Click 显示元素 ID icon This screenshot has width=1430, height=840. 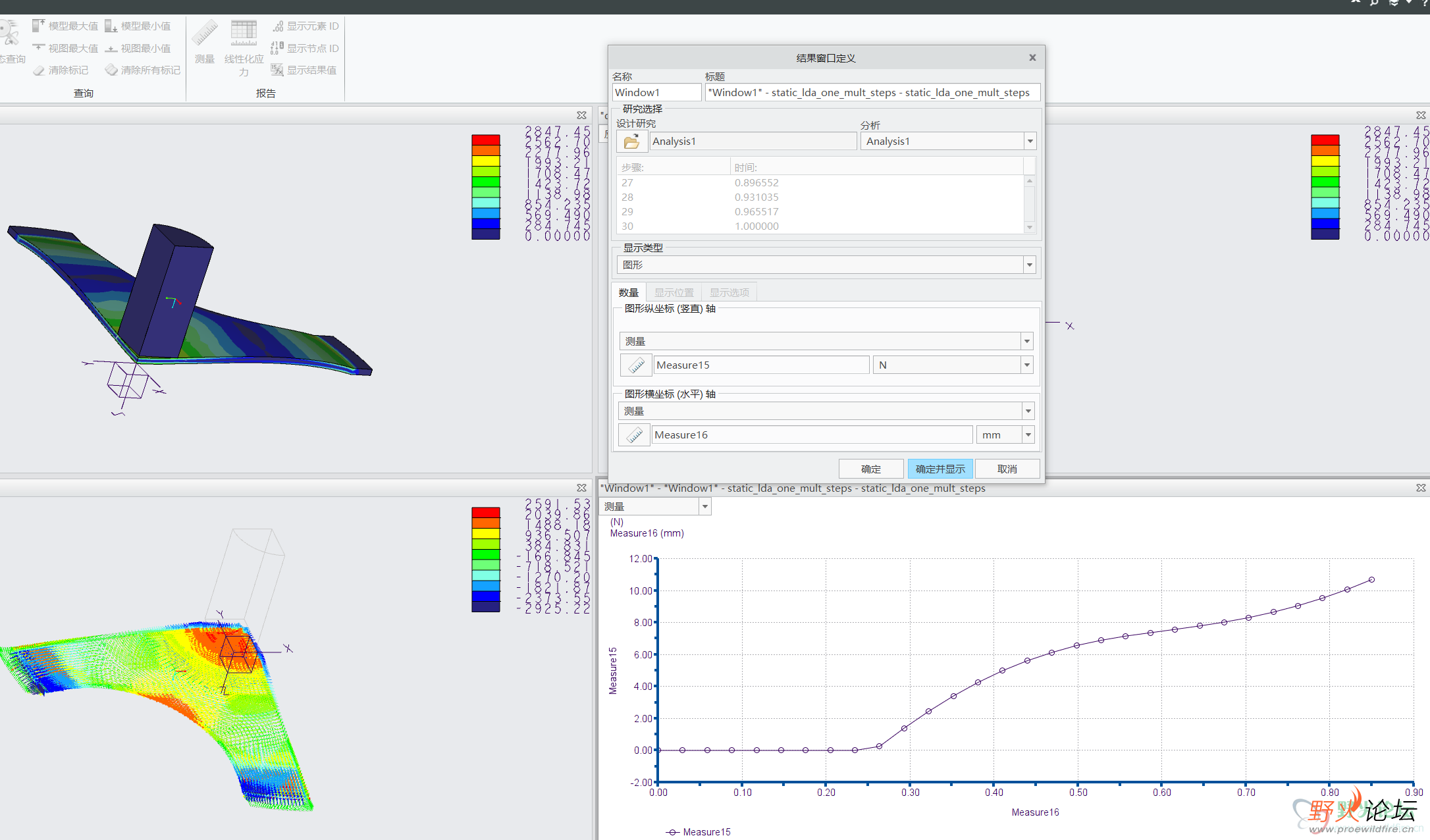[x=278, y=26]
